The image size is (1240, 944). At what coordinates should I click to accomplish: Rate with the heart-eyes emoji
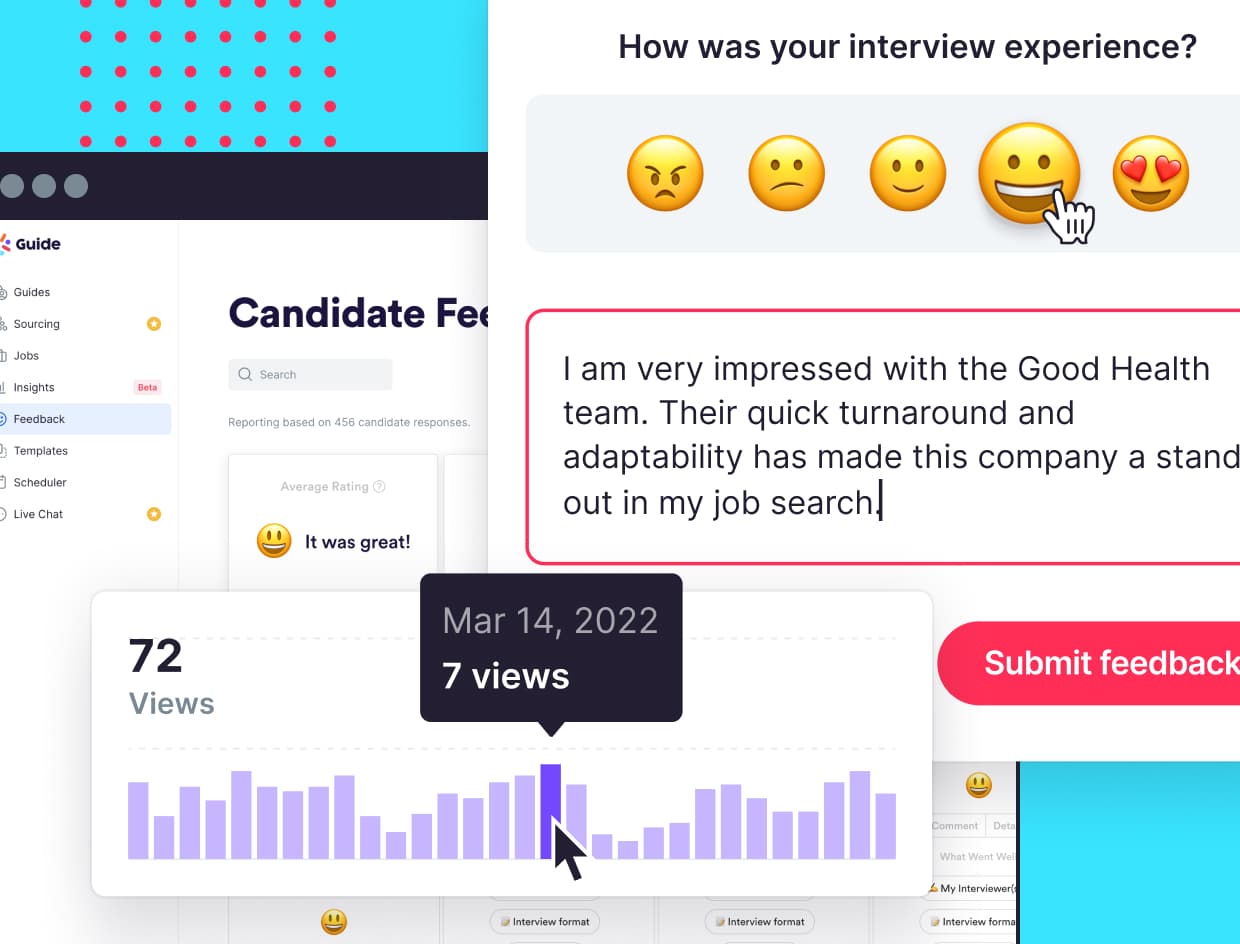tap(1151, 174)
